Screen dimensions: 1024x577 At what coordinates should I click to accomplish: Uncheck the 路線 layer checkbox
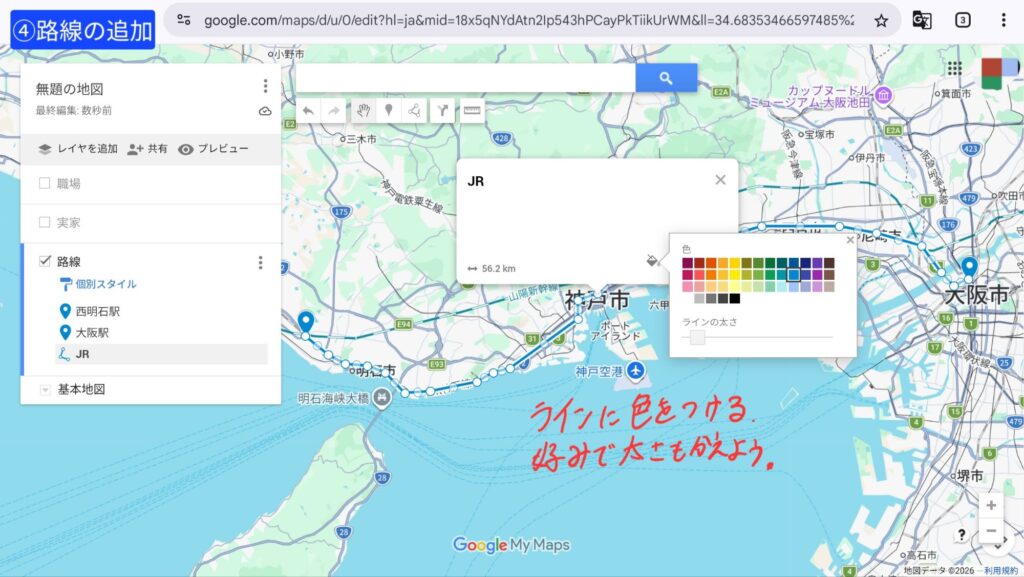[x=44, y=261]
